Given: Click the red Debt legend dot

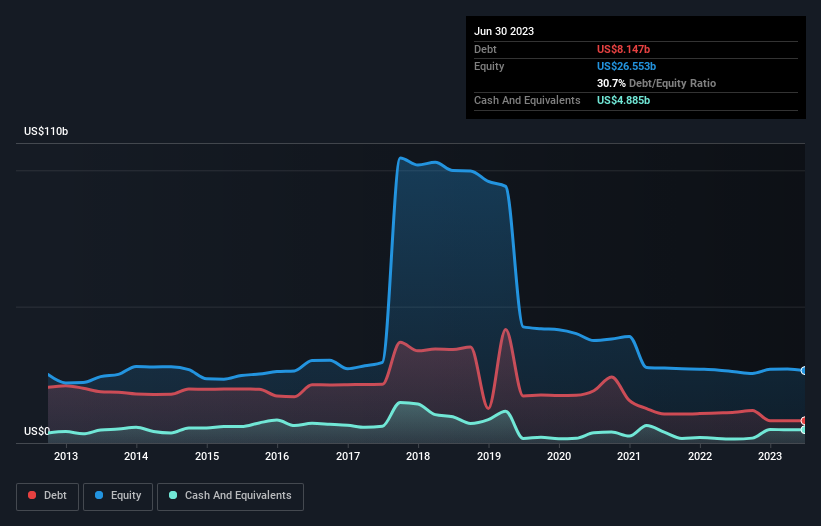Looking at the screenshot, I should 32,495.
